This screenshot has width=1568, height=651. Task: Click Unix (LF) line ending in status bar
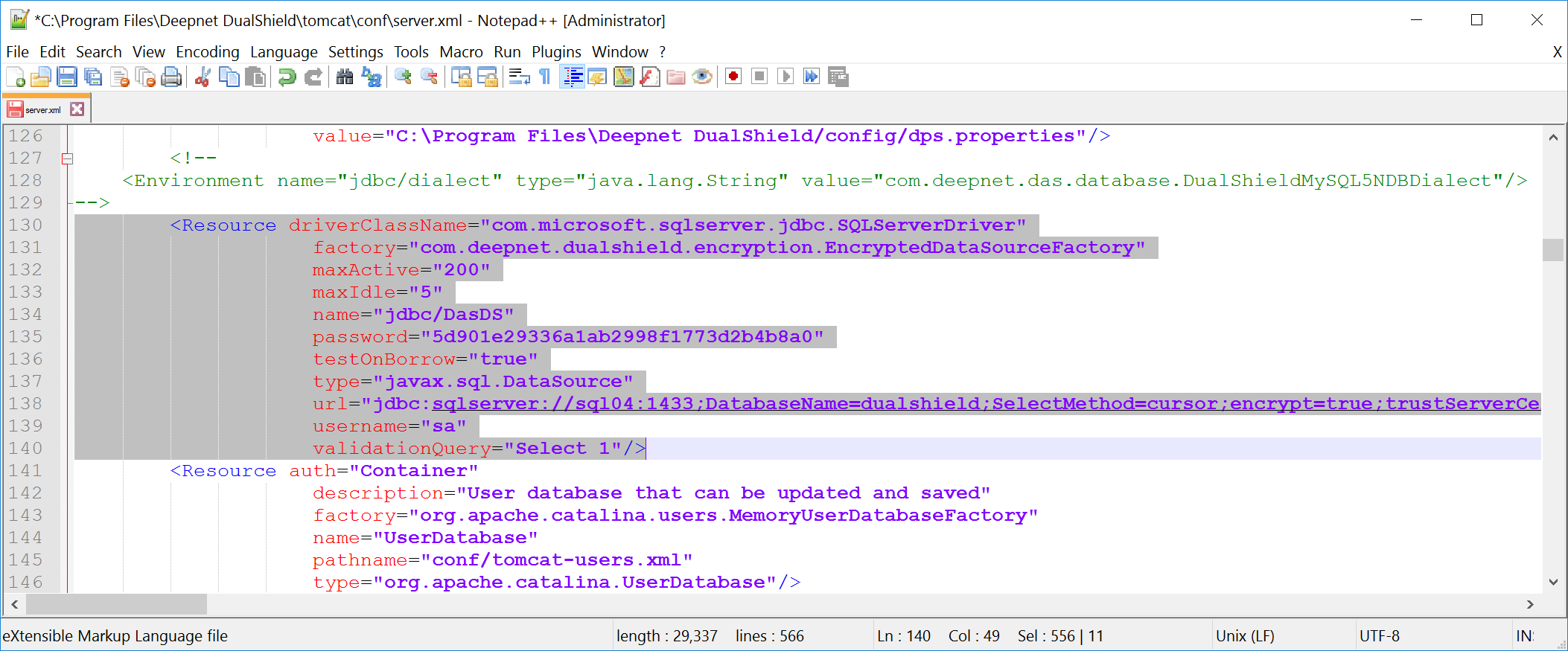tap(1245, 636)
